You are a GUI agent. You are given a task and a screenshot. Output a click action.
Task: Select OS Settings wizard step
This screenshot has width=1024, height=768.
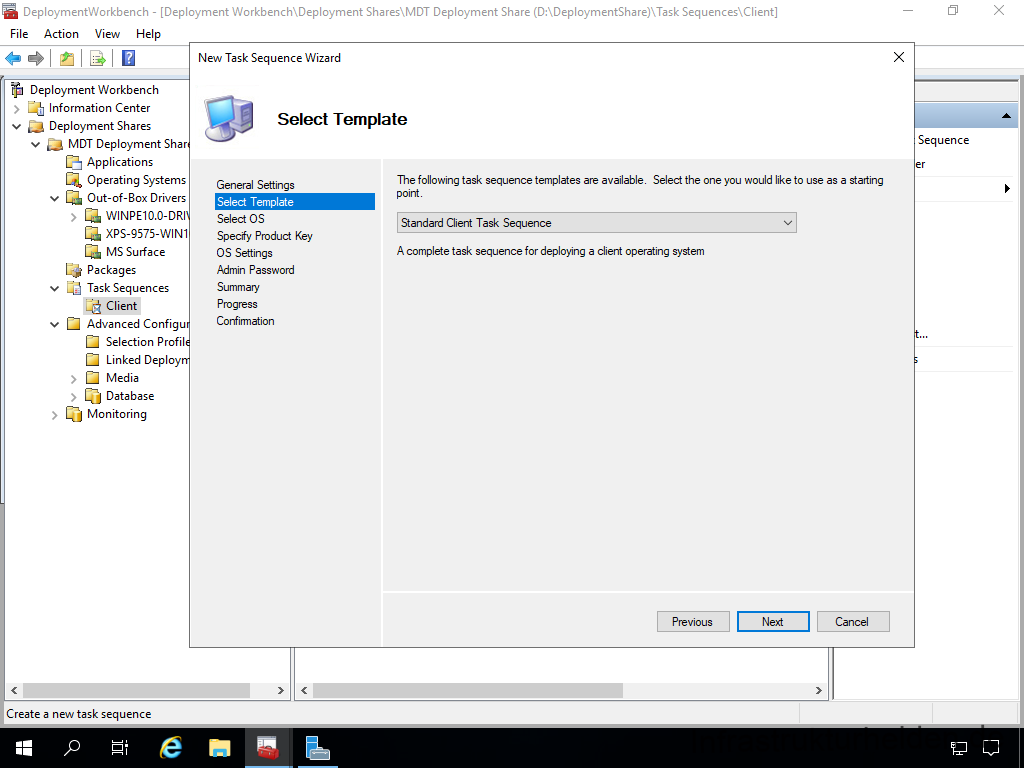tap(244, 253)
